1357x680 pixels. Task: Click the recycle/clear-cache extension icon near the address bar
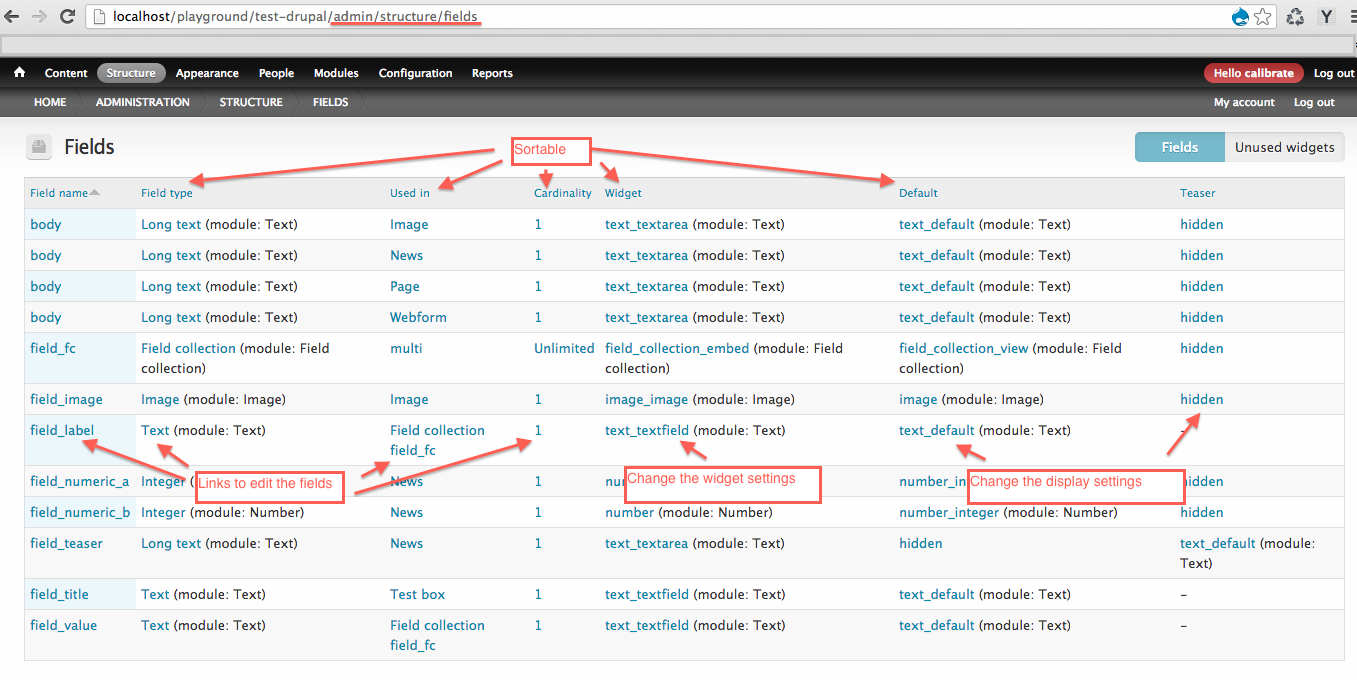[1295, 16]
